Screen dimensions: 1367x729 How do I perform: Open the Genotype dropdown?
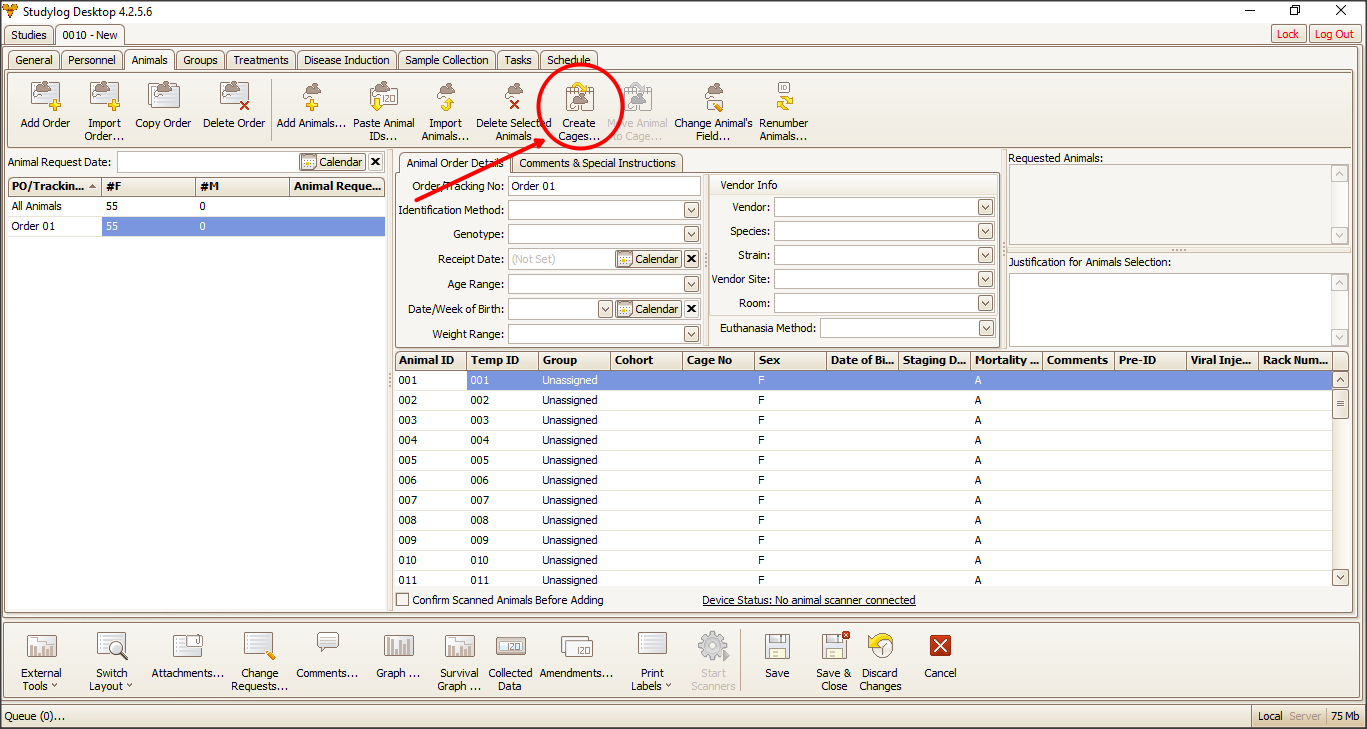[691, 234]
